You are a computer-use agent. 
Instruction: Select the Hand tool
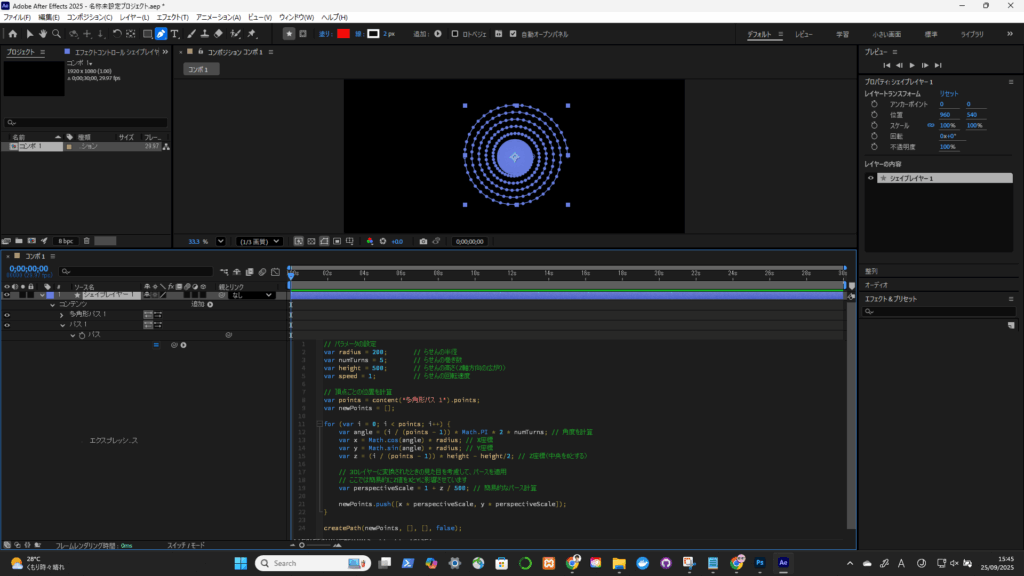coord(43,34)
